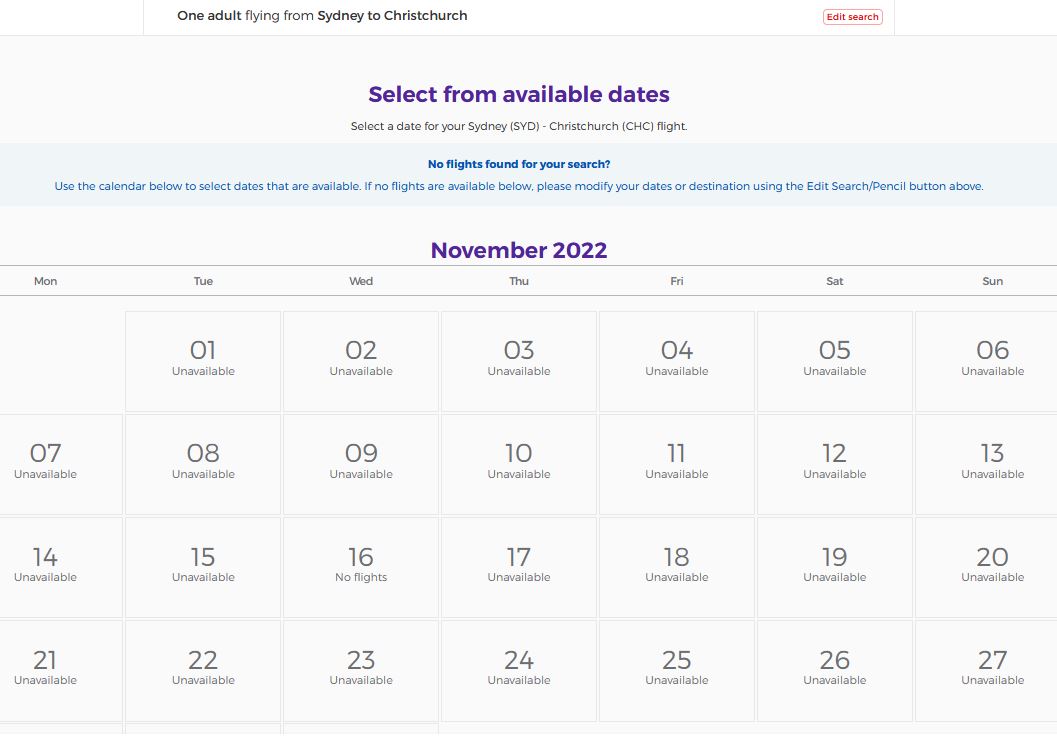Pick November 03 on the calendar
Image resolution: width=1057 pixels, height=749 pixels.
[x=519, y=360]
